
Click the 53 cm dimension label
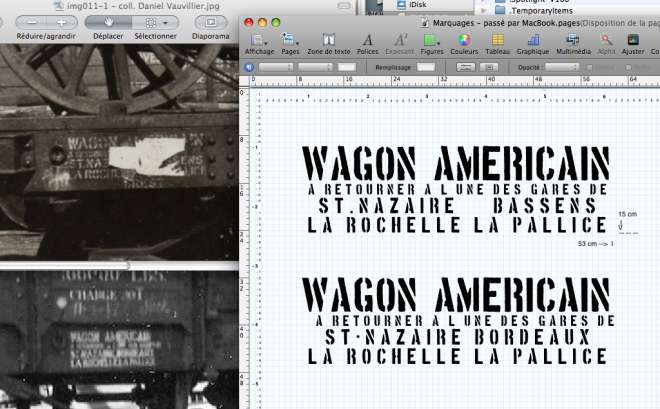pos(595,244)
